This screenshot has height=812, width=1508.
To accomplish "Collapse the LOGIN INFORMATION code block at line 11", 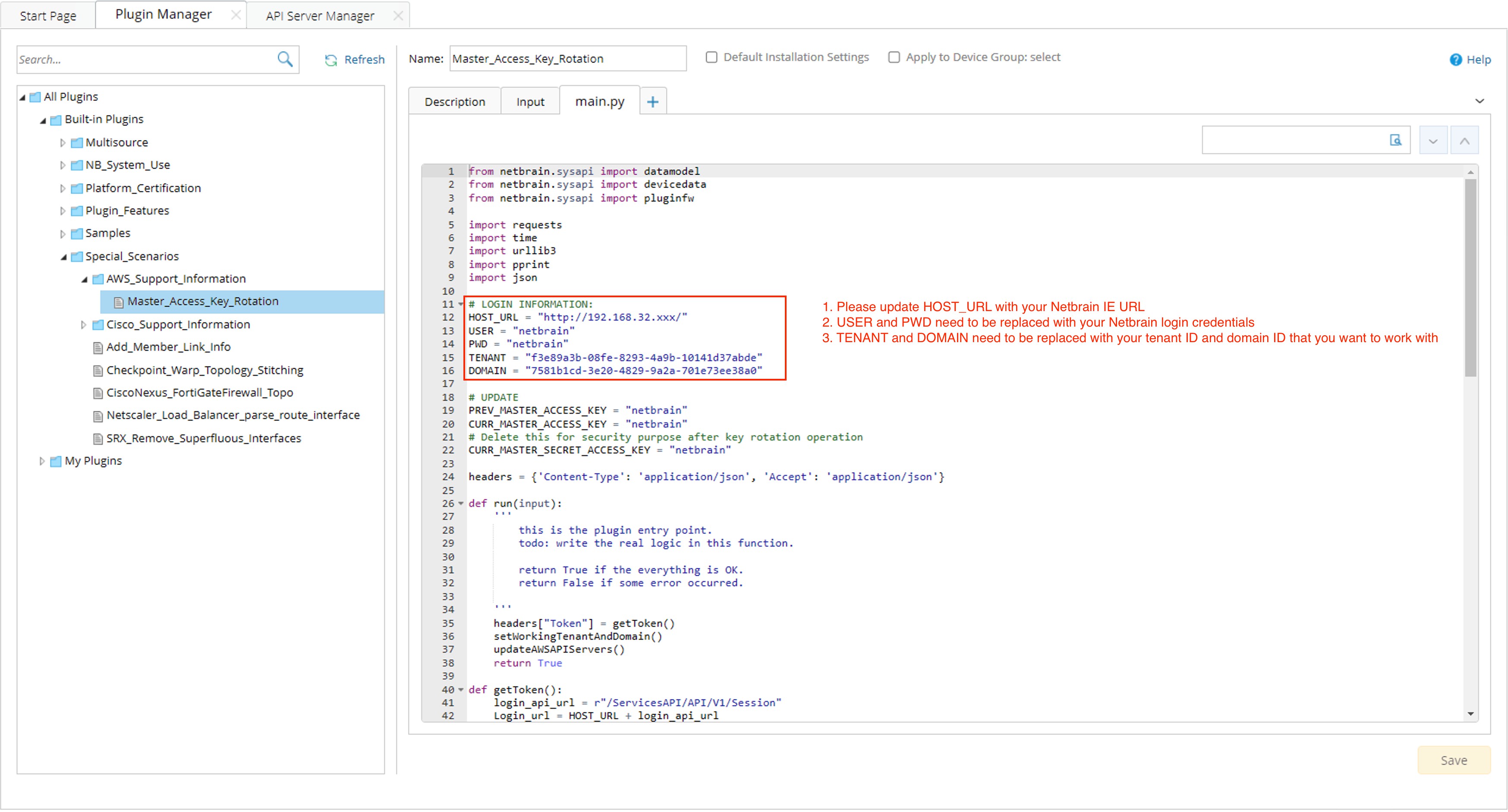I will click(x=460, y=304).
